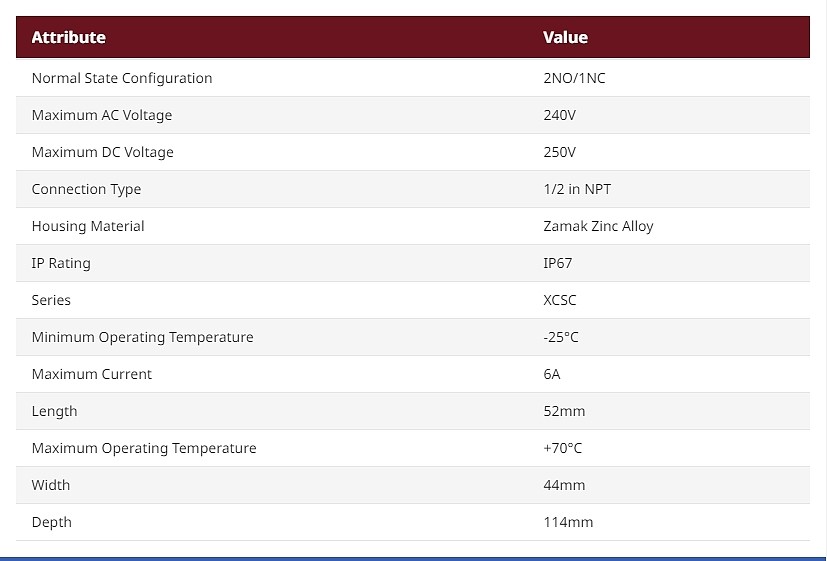
Task: Click the 2NO/1NC value cell
Action: (574, 78)
